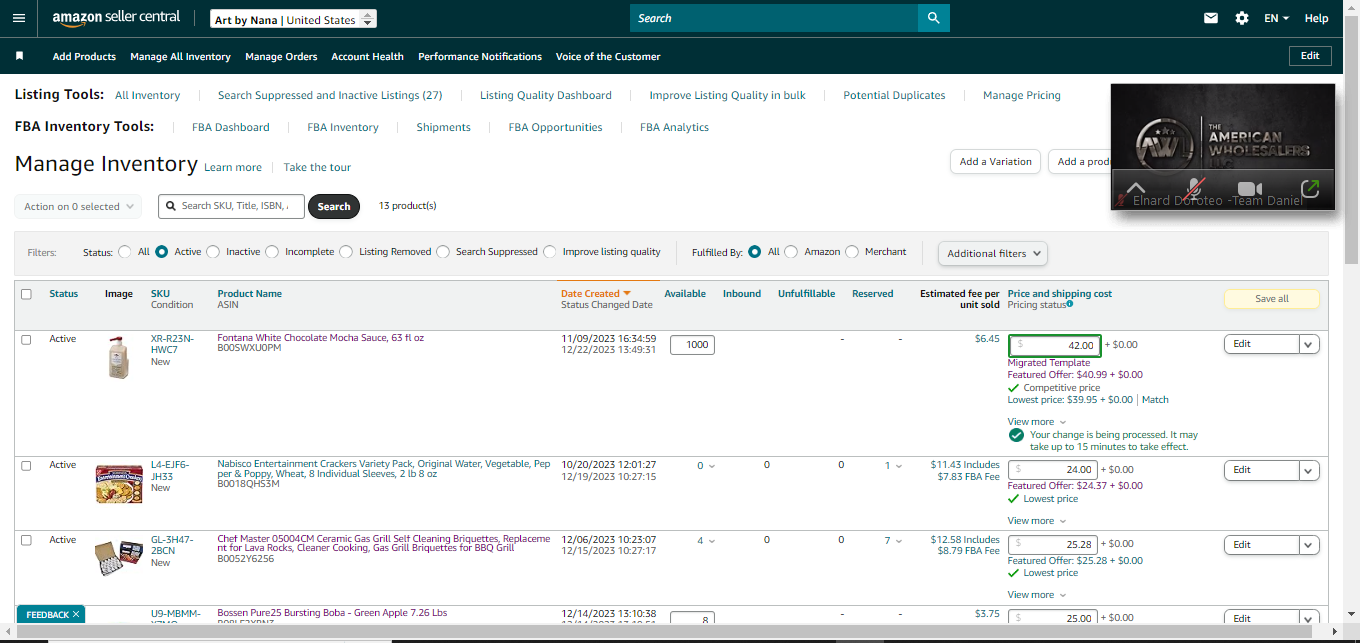
Task: Click the pricing status info icon
Action: coord(1070,304)
